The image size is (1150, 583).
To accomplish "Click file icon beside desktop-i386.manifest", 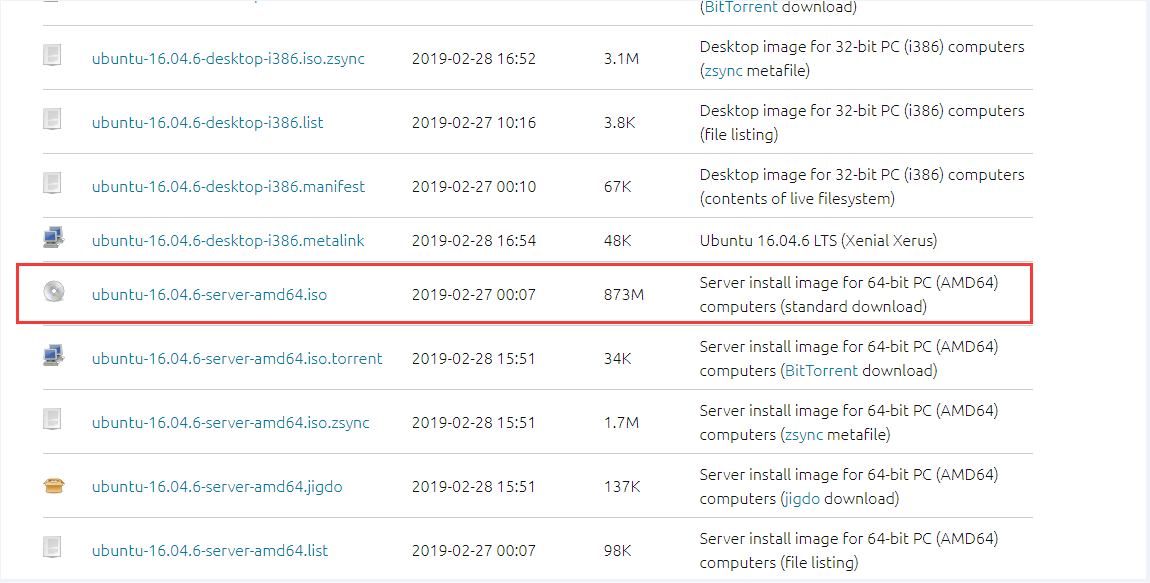I will pos(53,183).
